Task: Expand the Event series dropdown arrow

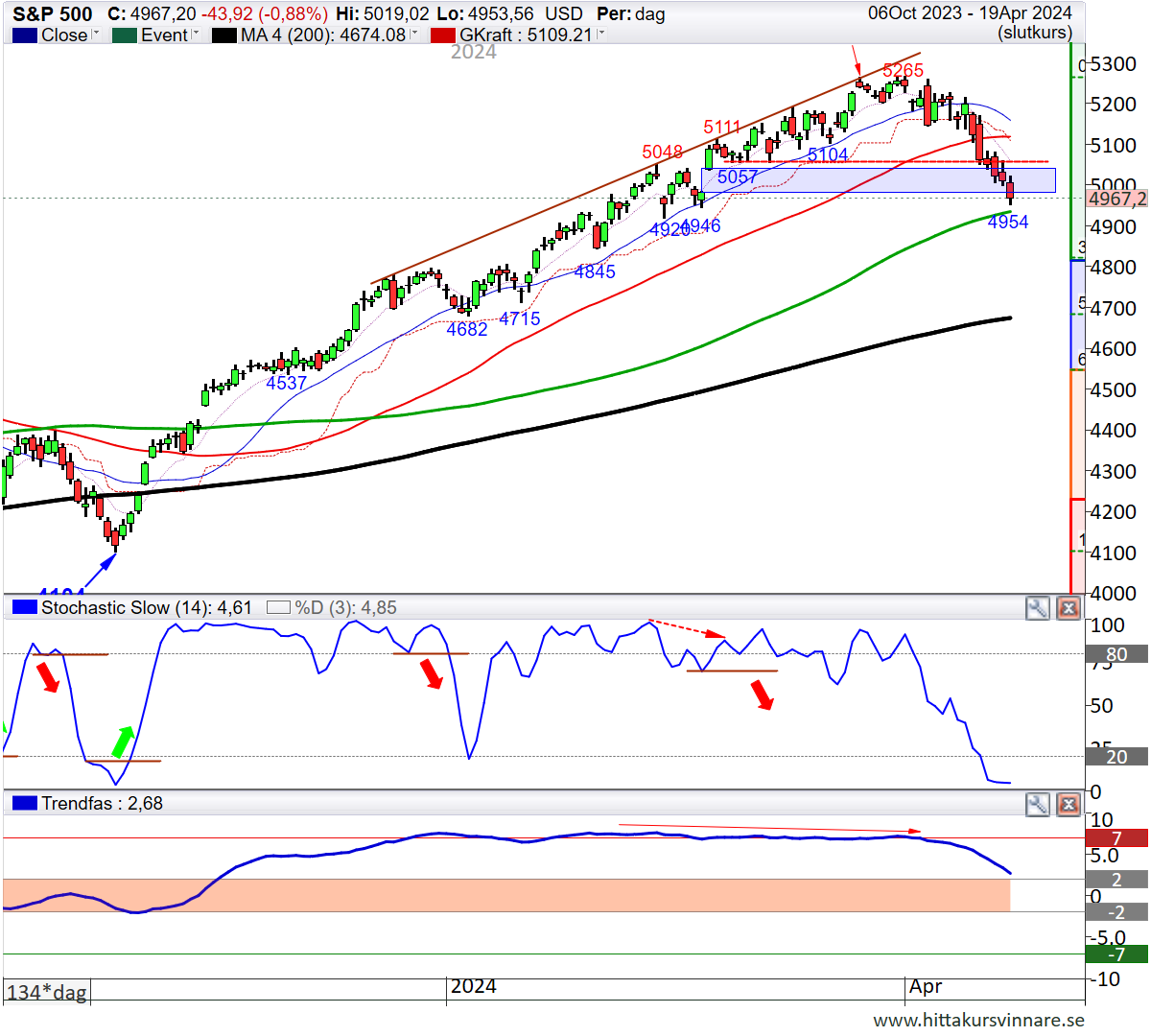Action: click(196, 34)
